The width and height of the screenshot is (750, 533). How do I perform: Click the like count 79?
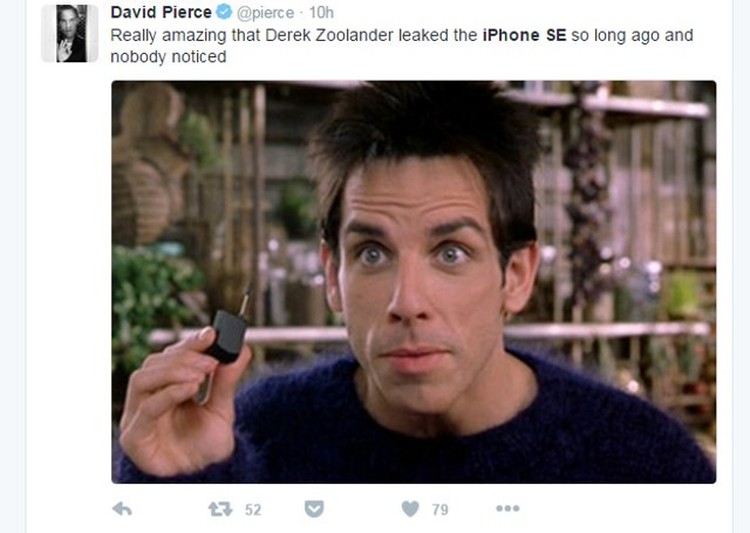pos(440,510)
